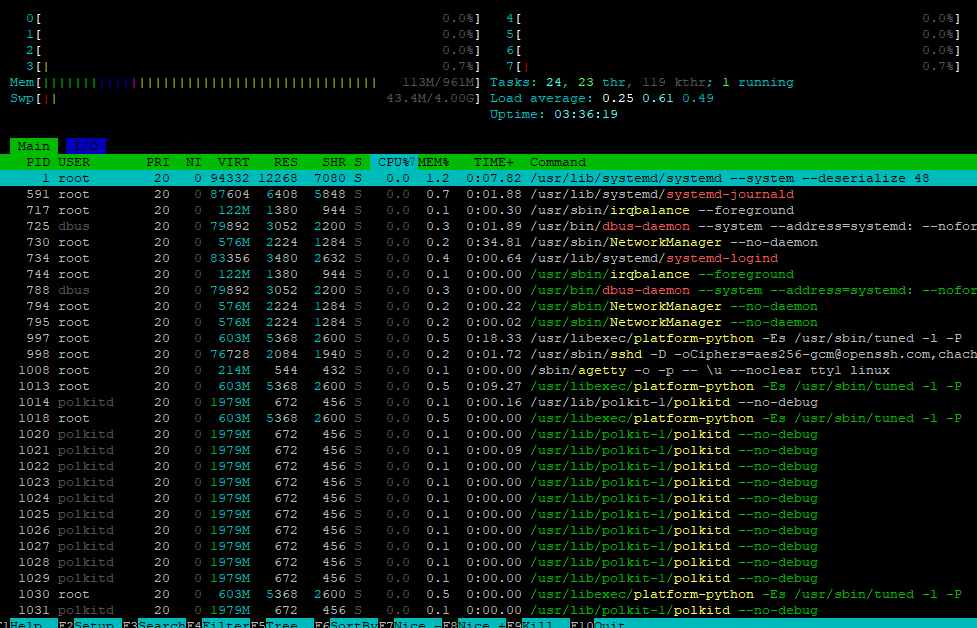Select tuned thread PID 1030

[x=488, y=594]
